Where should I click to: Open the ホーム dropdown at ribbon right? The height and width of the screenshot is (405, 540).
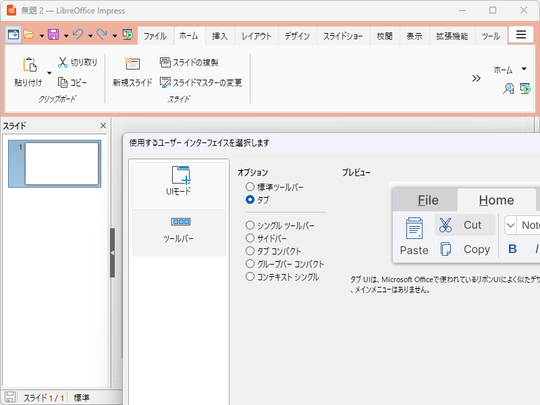click(x=524, y=69)
